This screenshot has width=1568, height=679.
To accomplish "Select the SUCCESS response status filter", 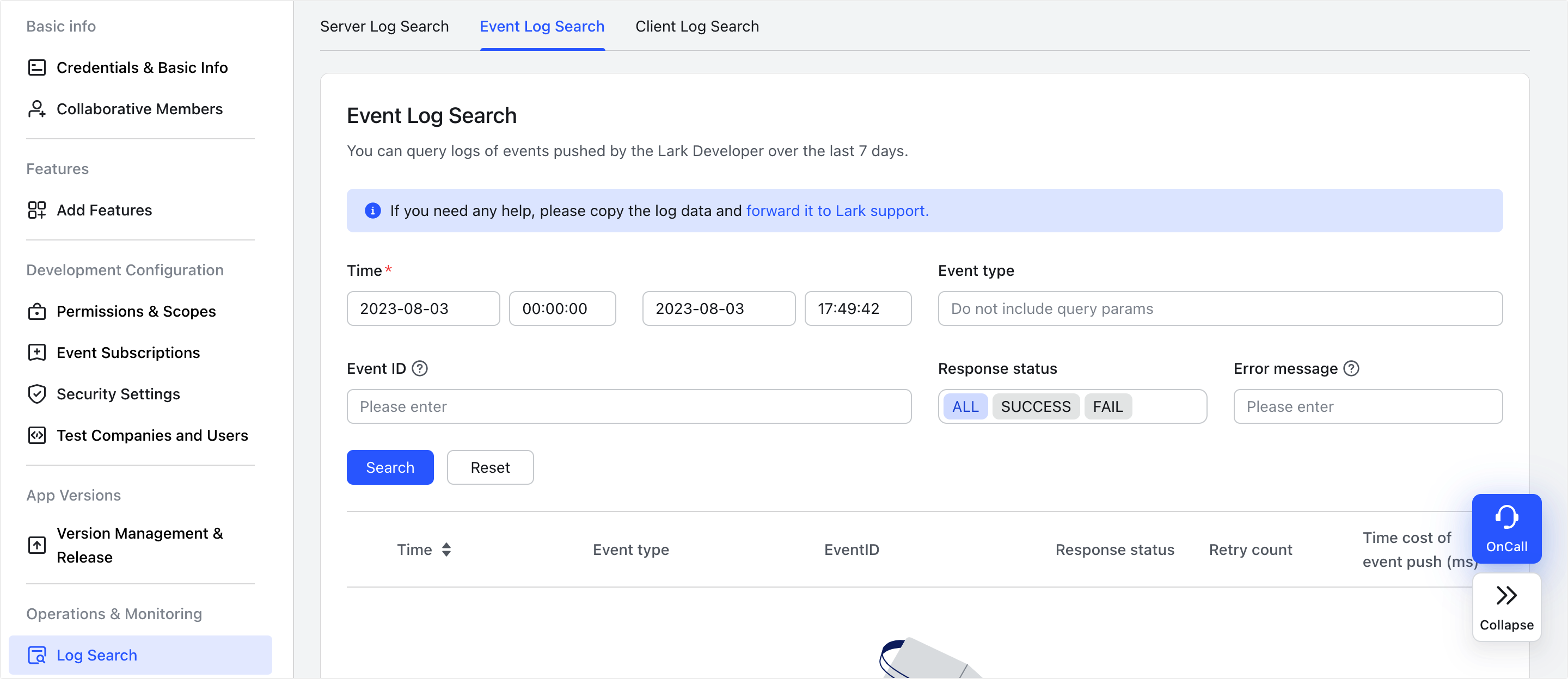I will pyautogui.click(x=1036, y=406).
